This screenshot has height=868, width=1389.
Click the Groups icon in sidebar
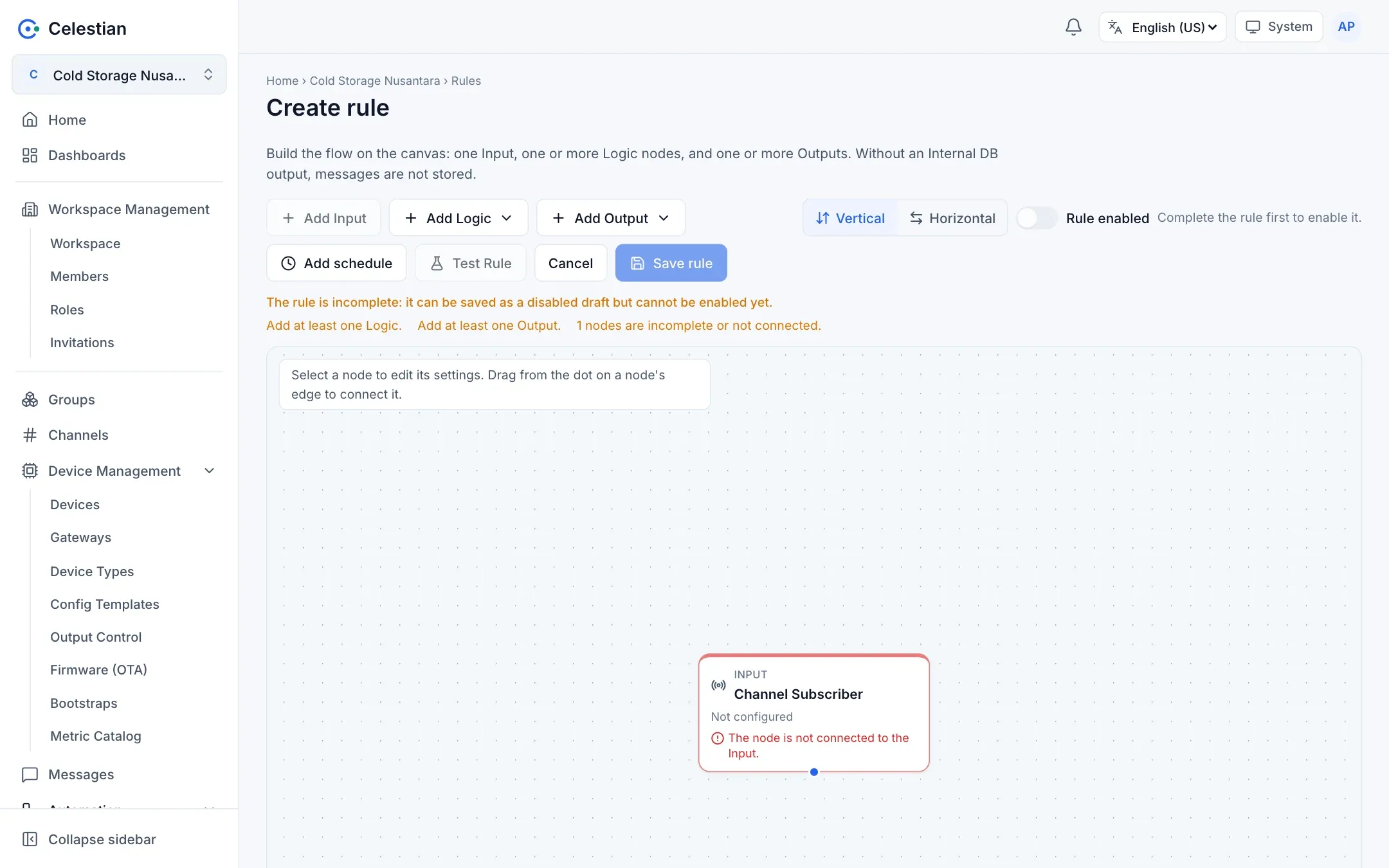coord(30,399)
